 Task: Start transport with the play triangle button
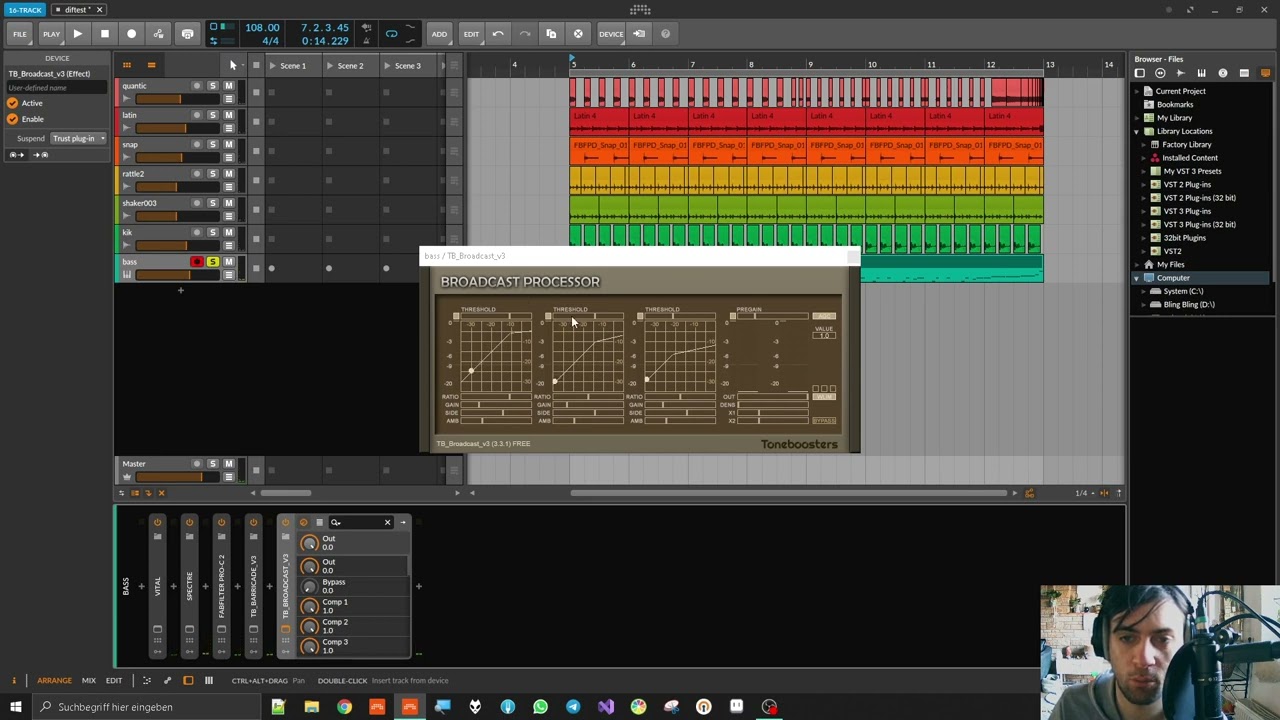pyautogui.click(x=77, y=34)
